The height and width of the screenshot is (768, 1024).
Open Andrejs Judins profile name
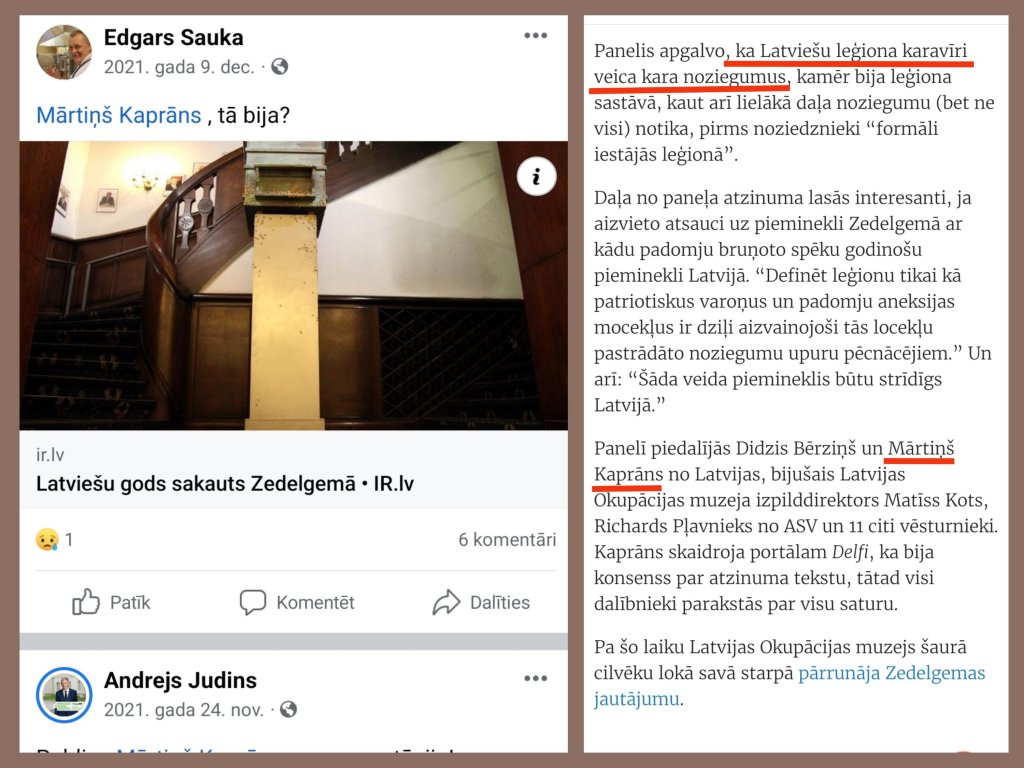[180, 680]
